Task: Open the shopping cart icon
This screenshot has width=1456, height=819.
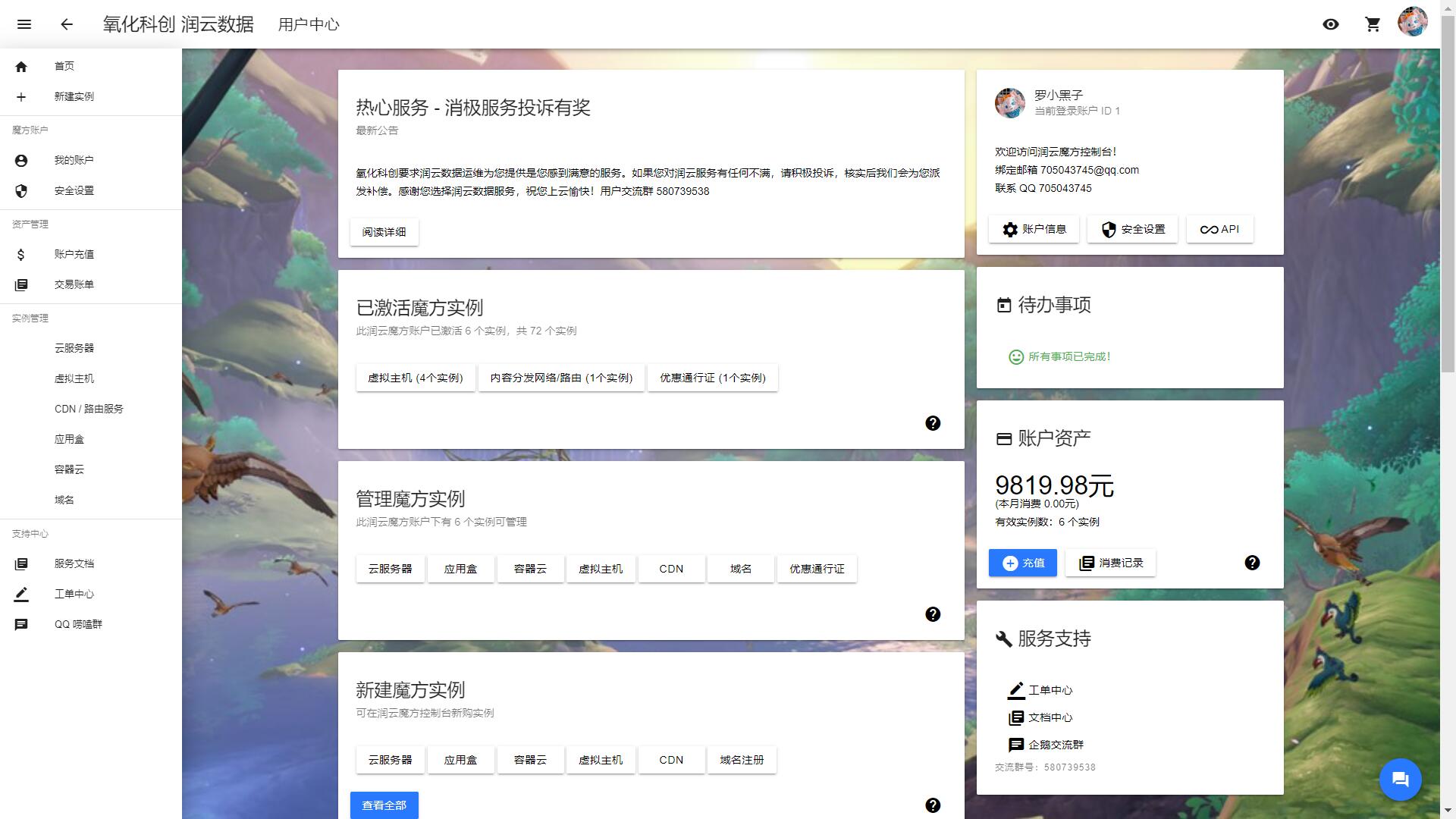Action: (x=1373, y=24)
